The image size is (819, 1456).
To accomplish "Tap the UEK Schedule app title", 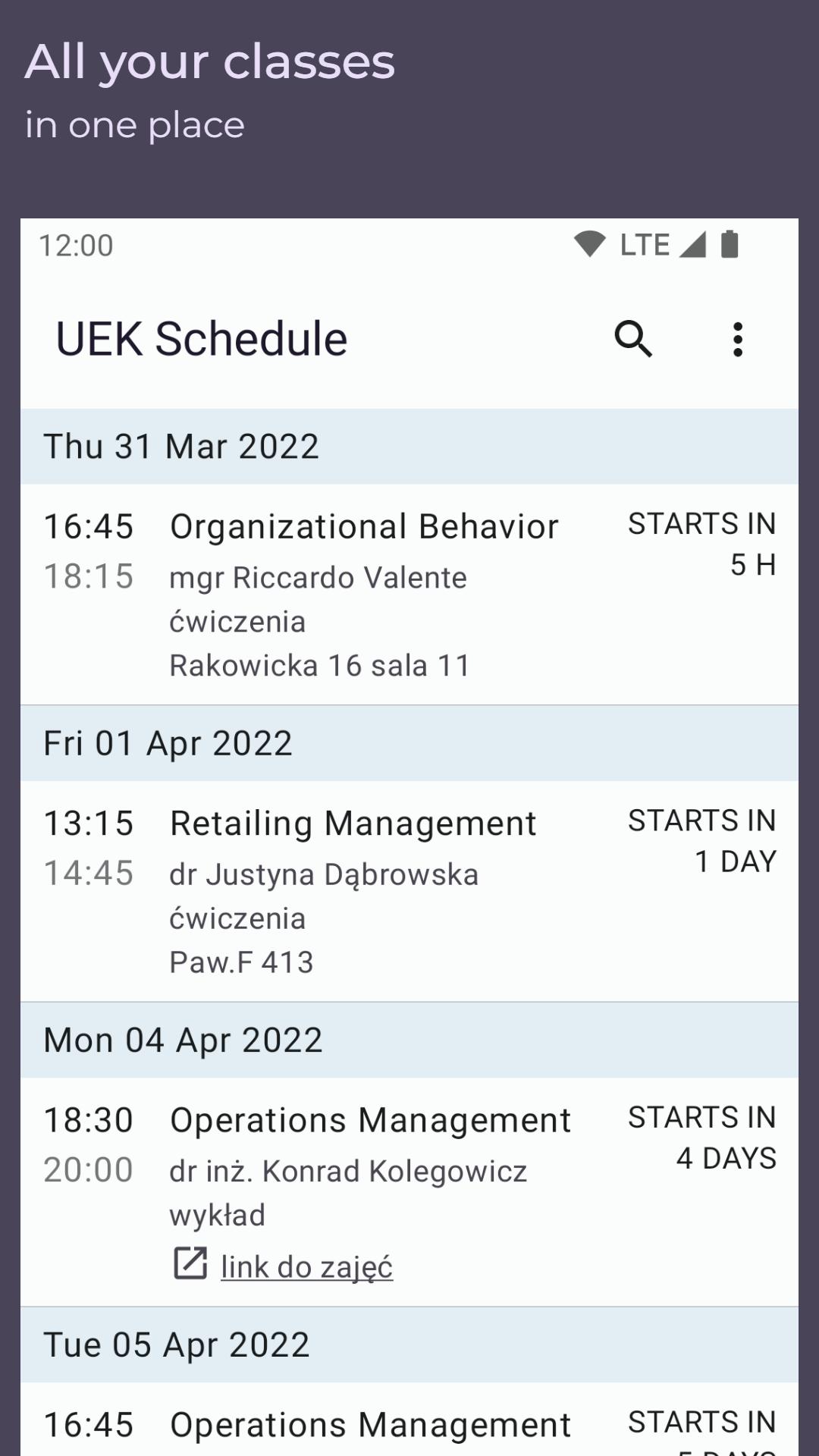I will [202, 339].
